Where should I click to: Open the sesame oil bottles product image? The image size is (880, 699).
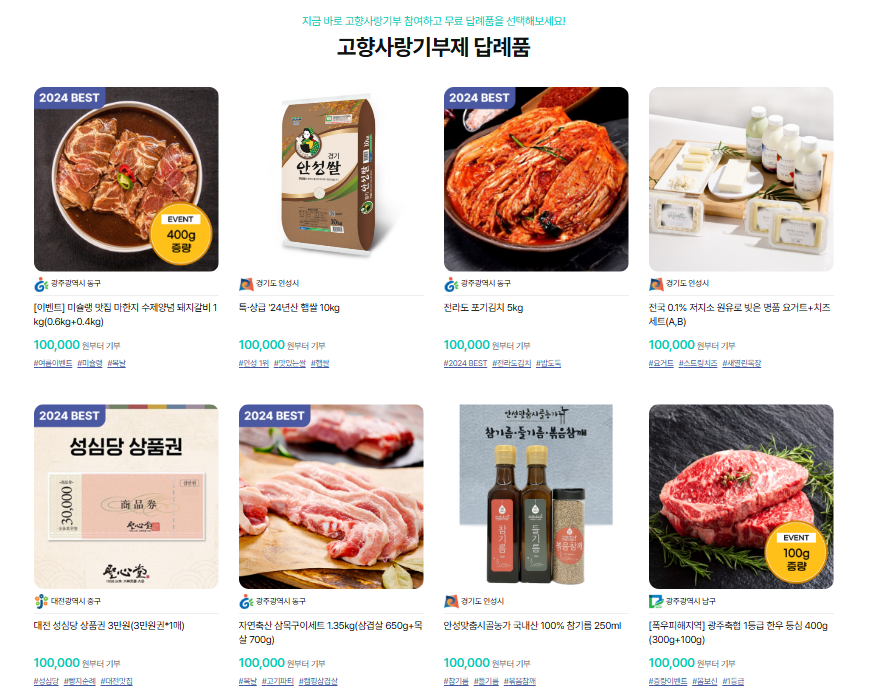click(536, 497)
